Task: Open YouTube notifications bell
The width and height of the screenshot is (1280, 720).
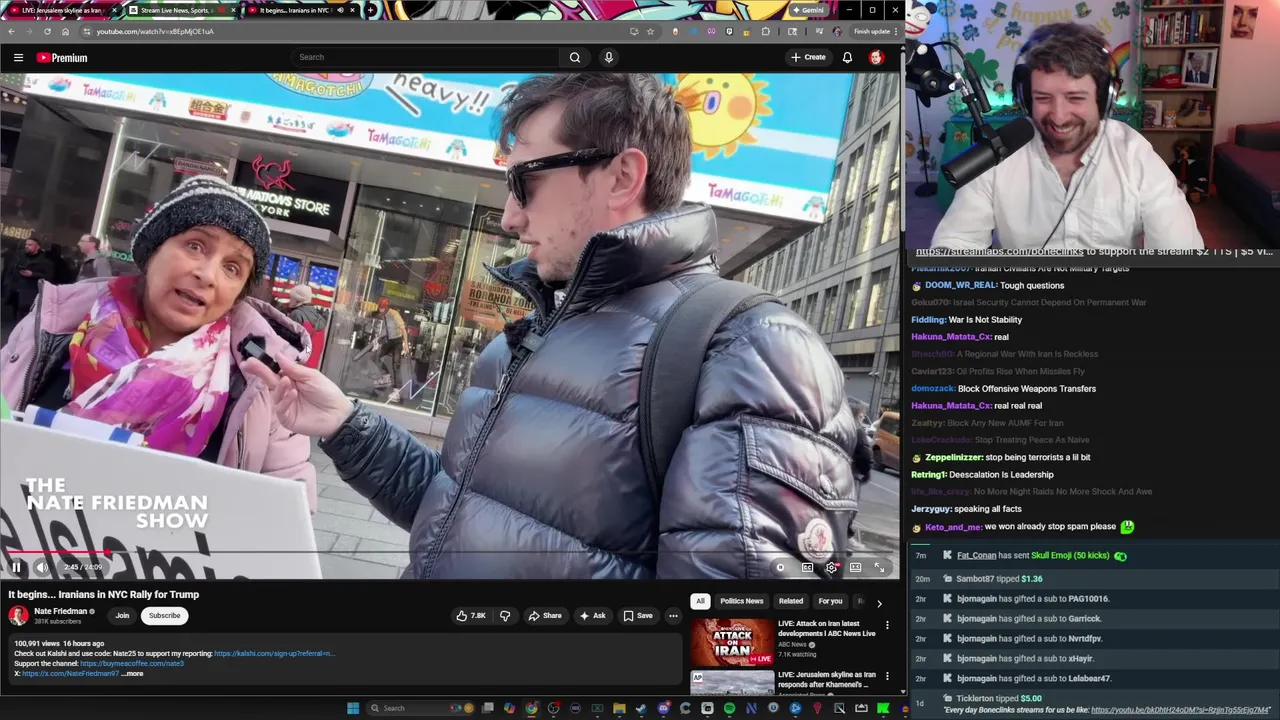Action: (x=847, y=57)
